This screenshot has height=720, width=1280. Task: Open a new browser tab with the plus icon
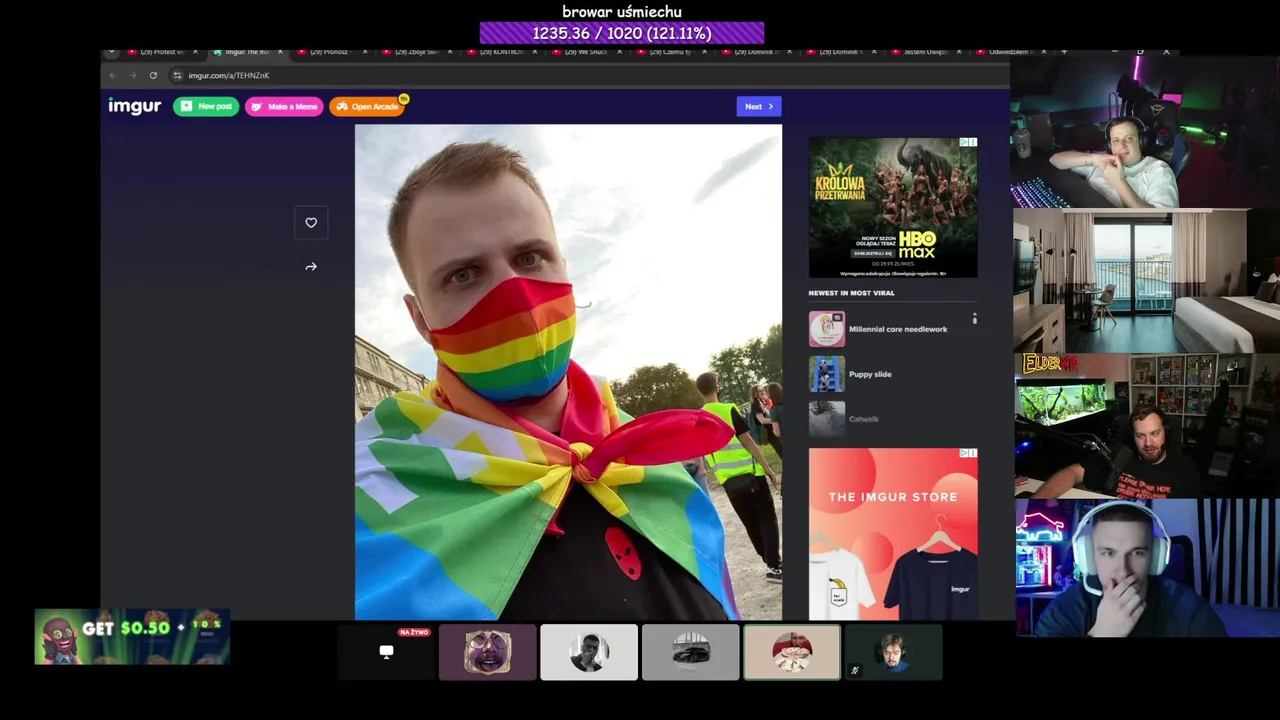(x=1064, y=51)
